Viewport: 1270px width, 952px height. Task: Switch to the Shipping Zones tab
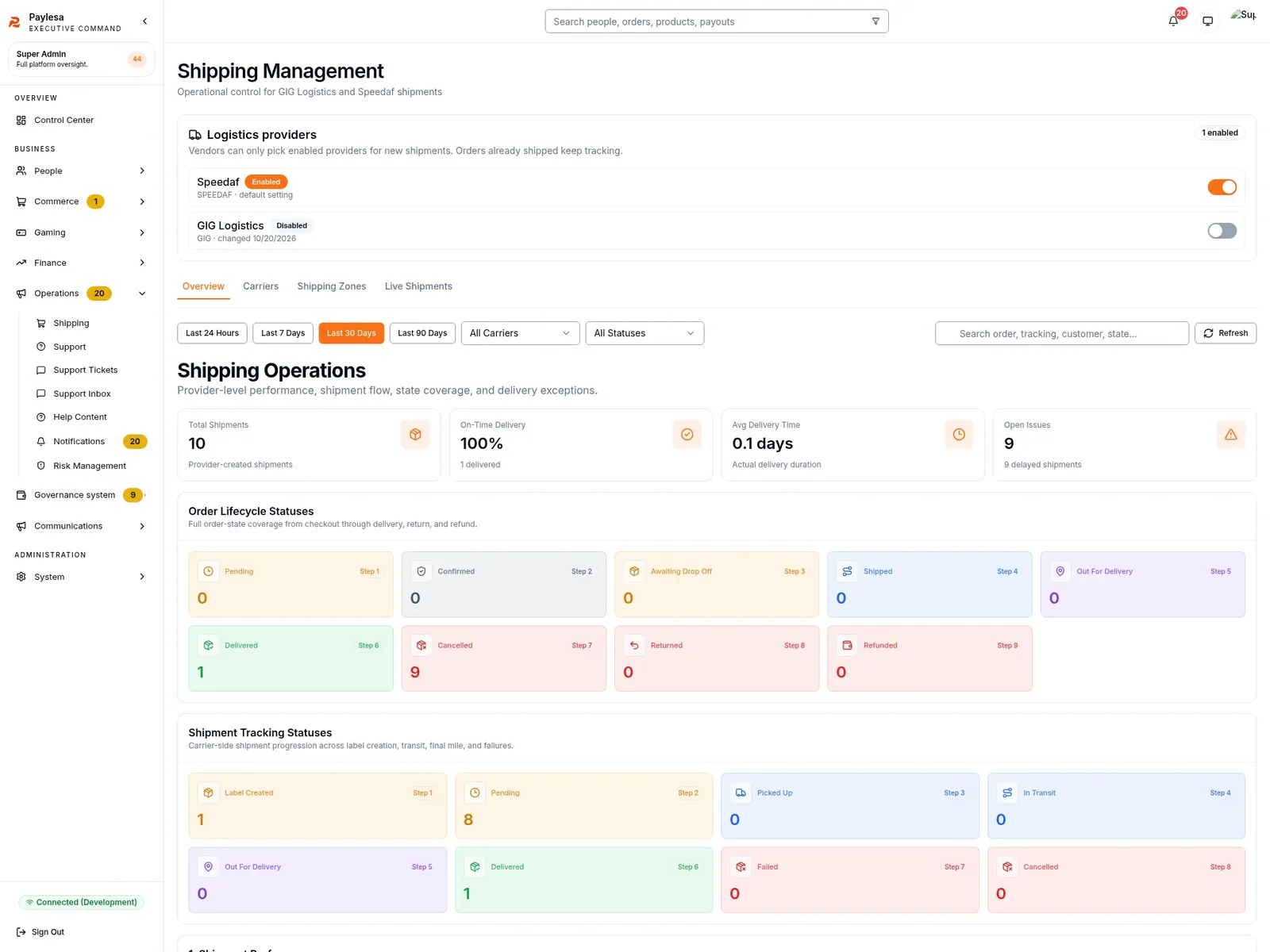(x=332, y=286)
